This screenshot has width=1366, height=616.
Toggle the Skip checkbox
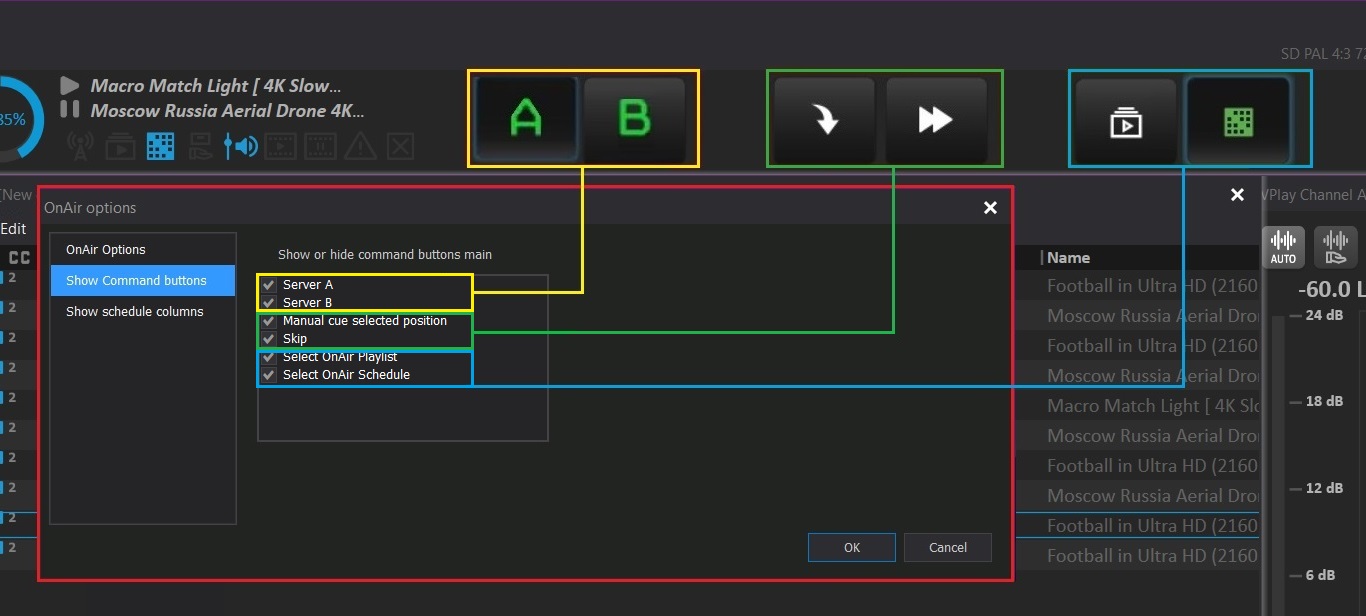pyautogui.click(x=268, y=339)
